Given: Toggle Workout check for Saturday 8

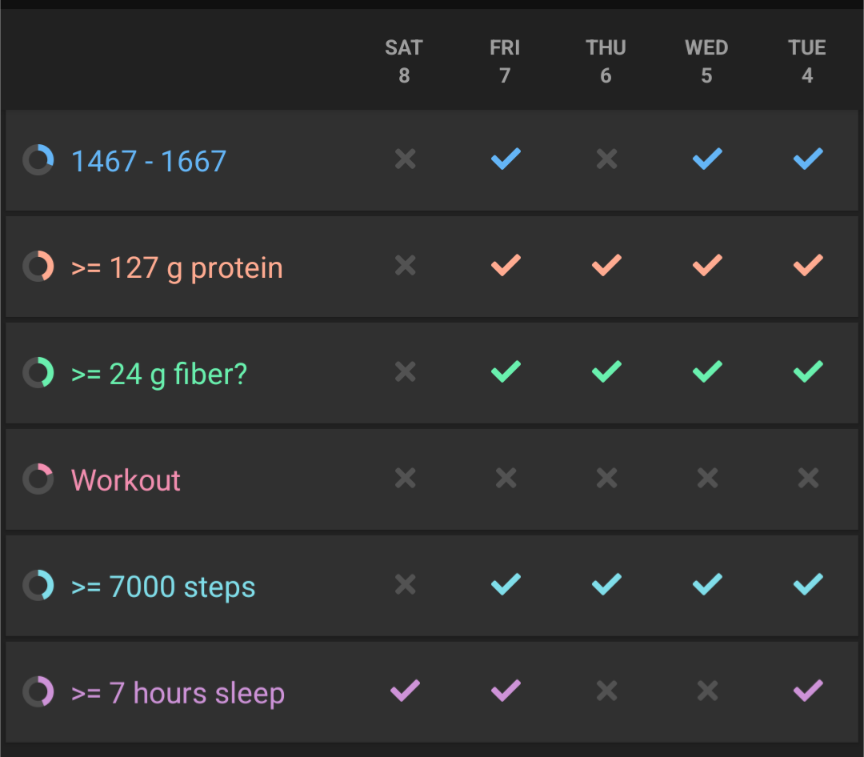Looking at the screenshot, I should [x=404, y=479].
